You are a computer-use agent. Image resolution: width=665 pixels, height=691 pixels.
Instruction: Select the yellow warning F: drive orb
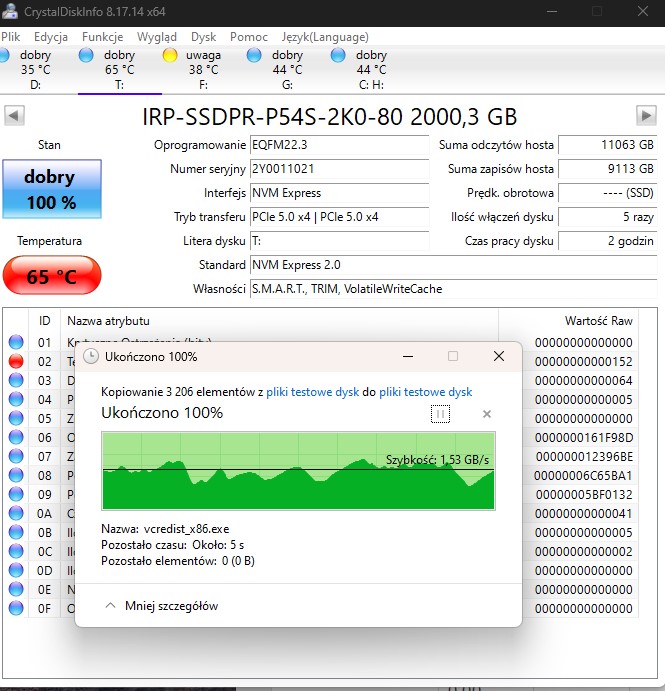[170, 55]
